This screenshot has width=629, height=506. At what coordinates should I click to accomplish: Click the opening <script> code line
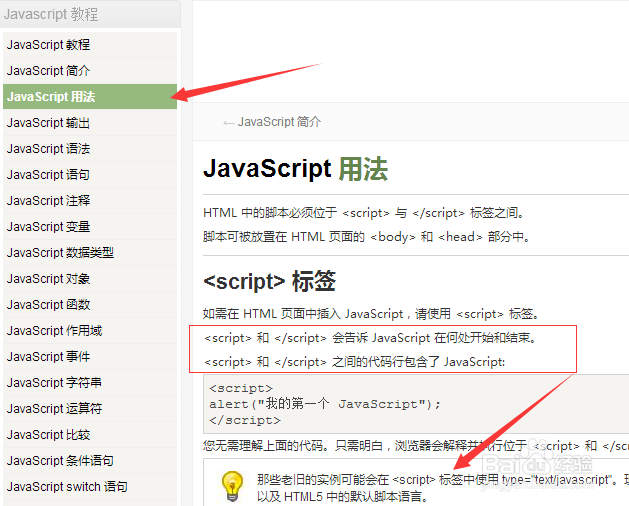coord(241,388)
